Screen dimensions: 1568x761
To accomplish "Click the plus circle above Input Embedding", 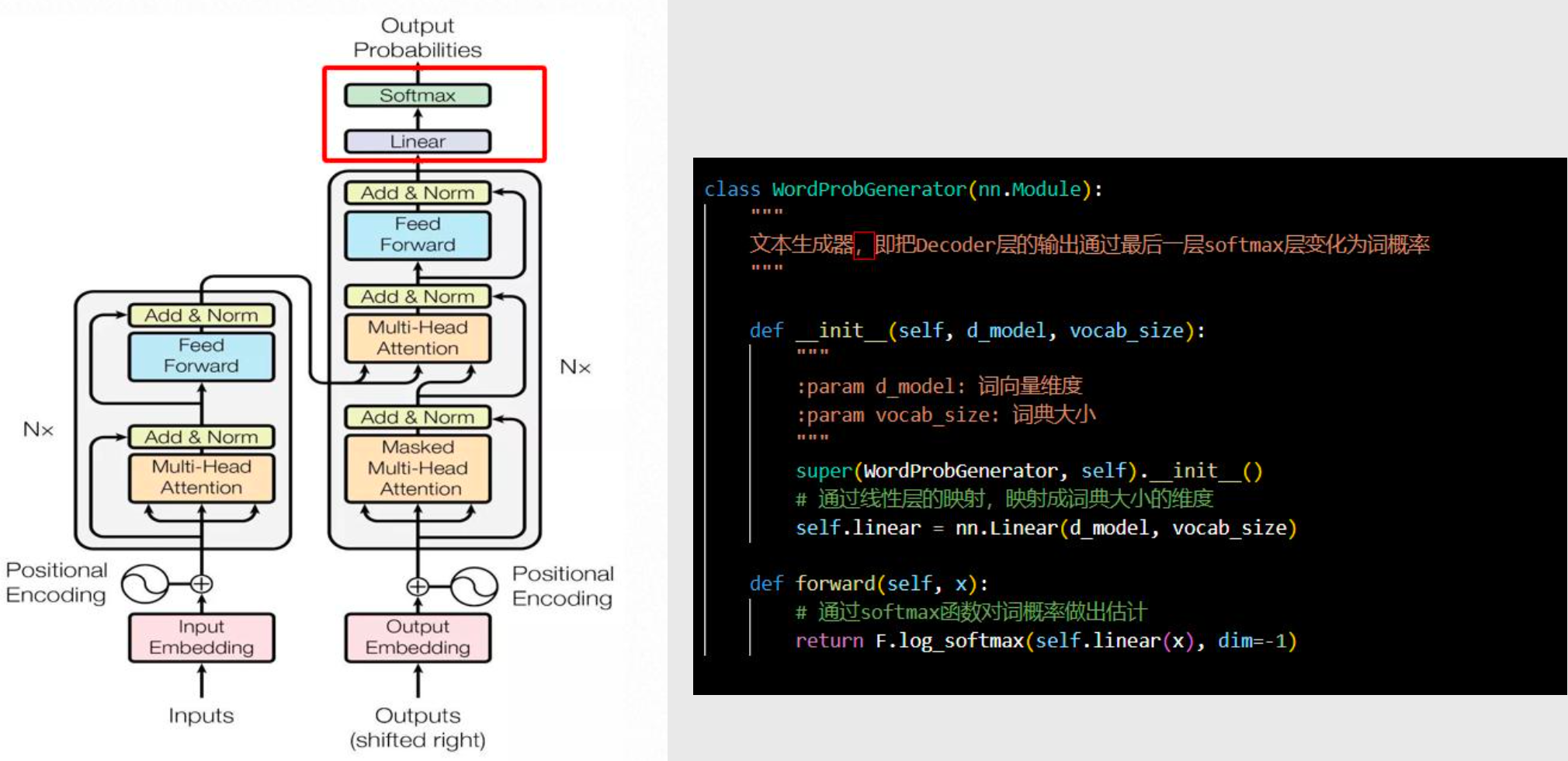I will pyautogui.click(x=202, y=584).
